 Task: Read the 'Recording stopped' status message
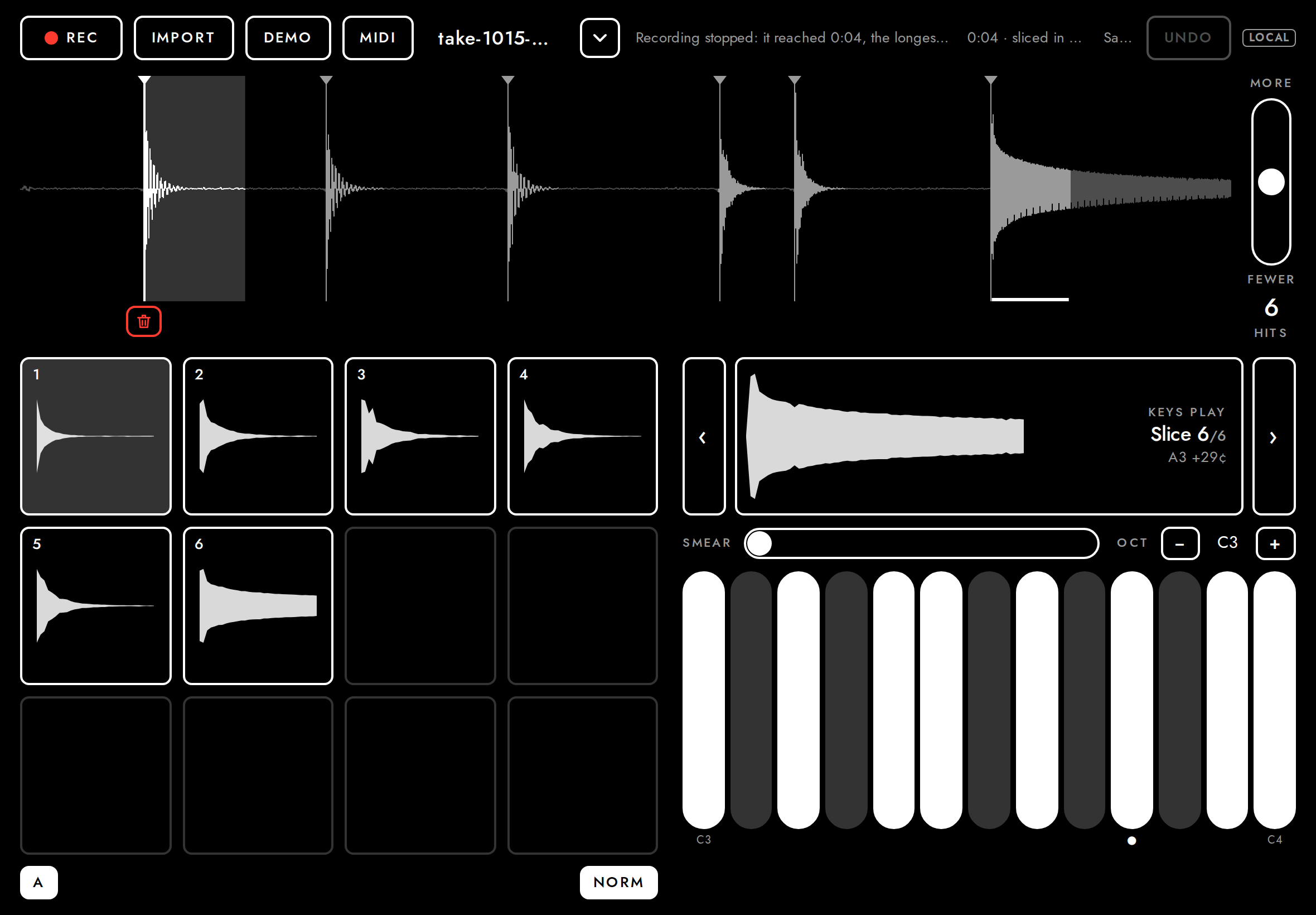[x=792, y=38]
